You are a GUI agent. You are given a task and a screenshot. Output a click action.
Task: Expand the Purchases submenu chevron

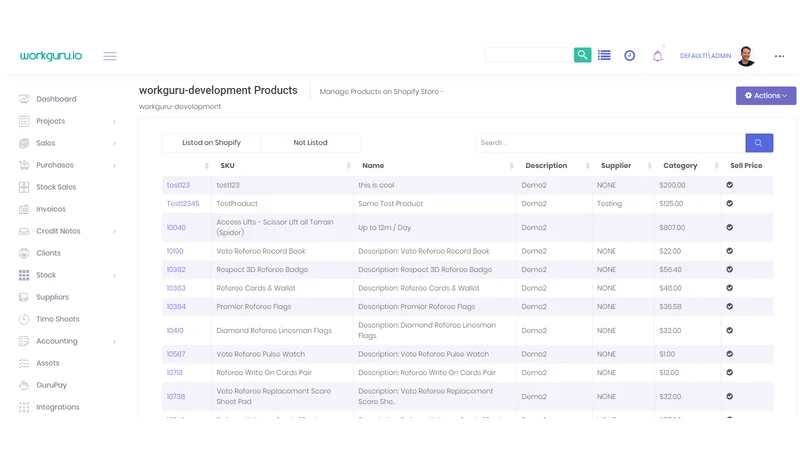[114, 165]
